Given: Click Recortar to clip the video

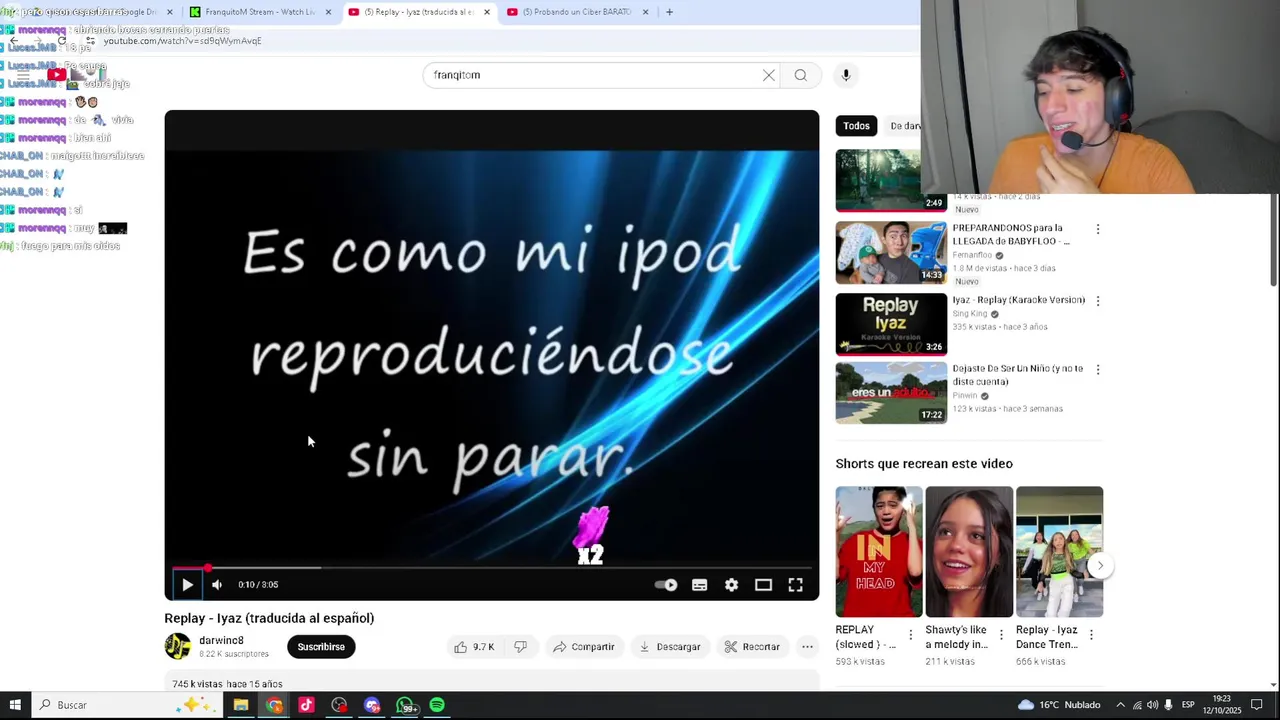Looking at the screenshot, I should [752, 647].
